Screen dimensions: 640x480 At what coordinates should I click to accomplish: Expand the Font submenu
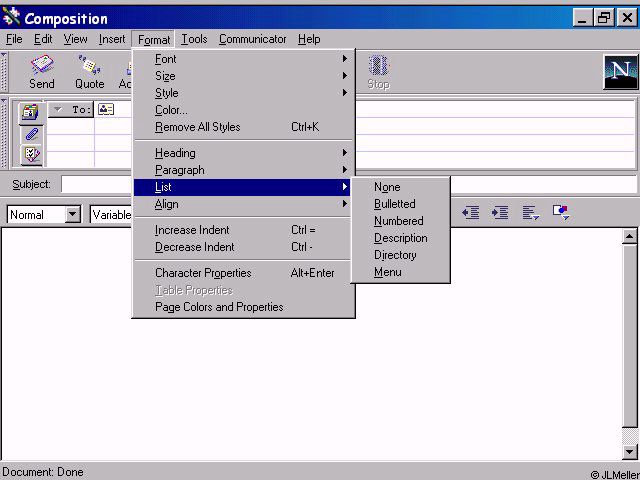pos(244,59)
